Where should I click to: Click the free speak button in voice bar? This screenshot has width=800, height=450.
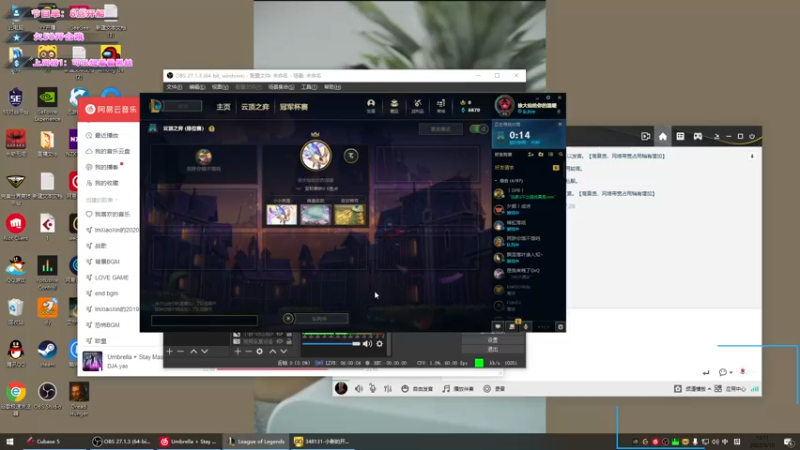[417, 389]
